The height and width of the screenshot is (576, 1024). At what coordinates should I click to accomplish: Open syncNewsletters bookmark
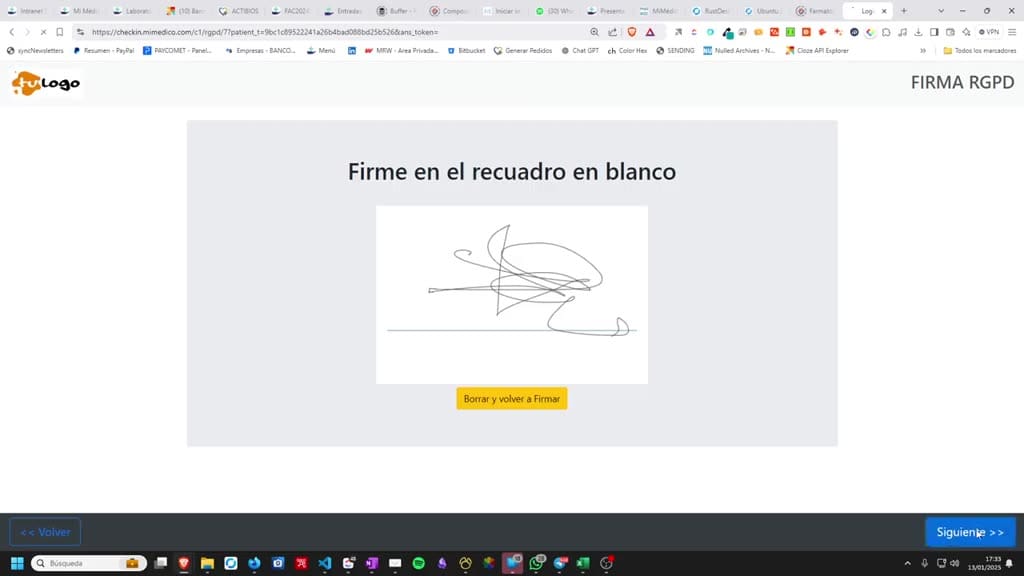35,50
